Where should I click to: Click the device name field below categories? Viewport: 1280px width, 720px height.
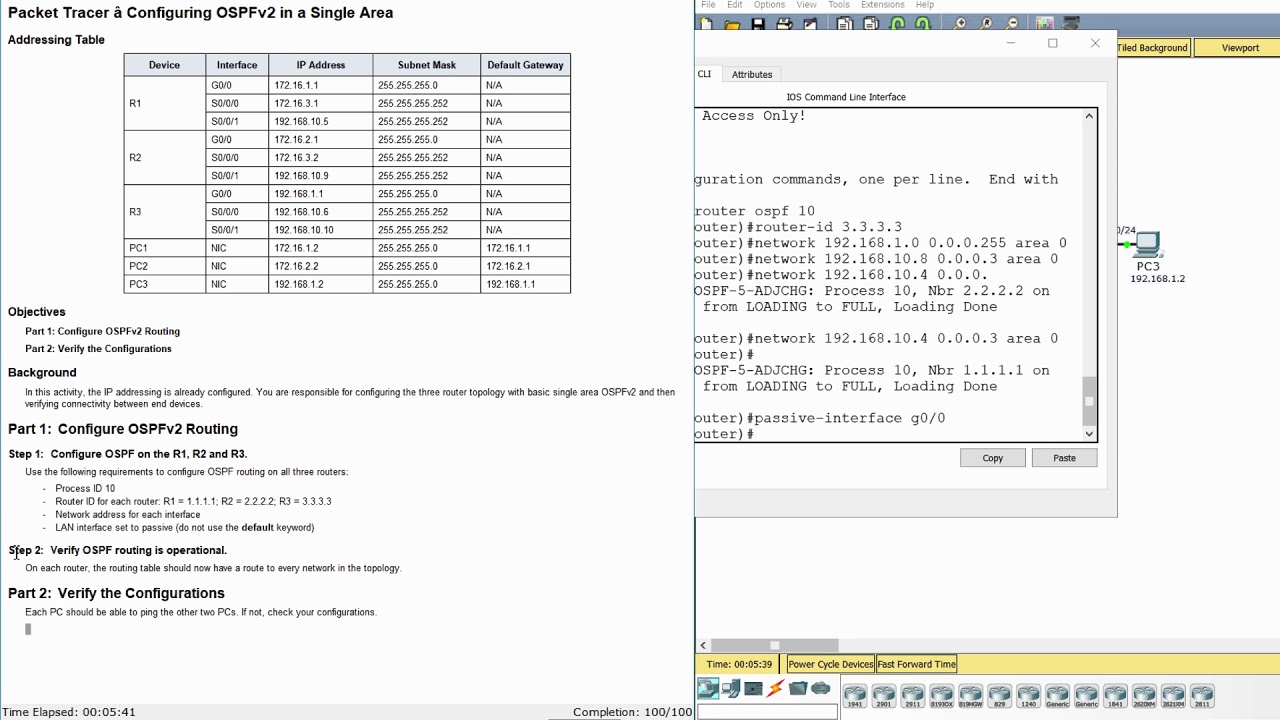point(767,711)
